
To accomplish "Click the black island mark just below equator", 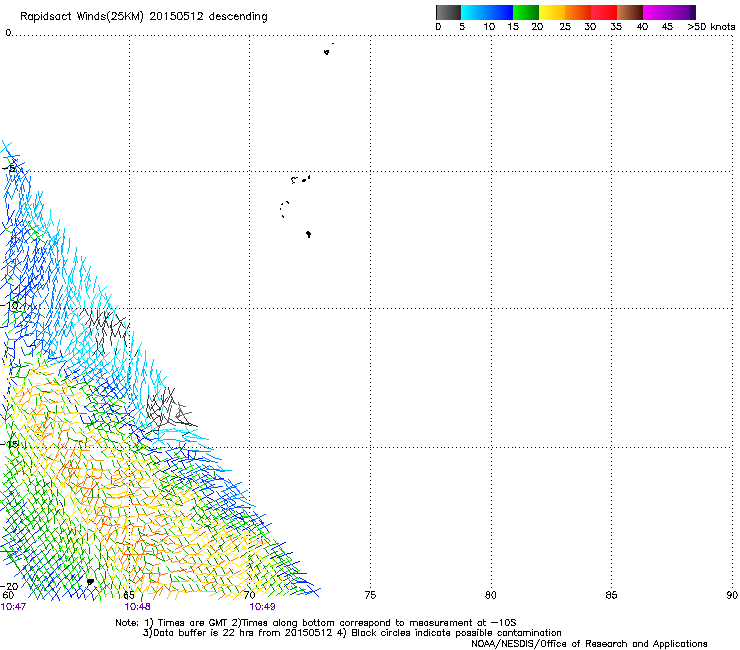I will (x=327, y=52).
